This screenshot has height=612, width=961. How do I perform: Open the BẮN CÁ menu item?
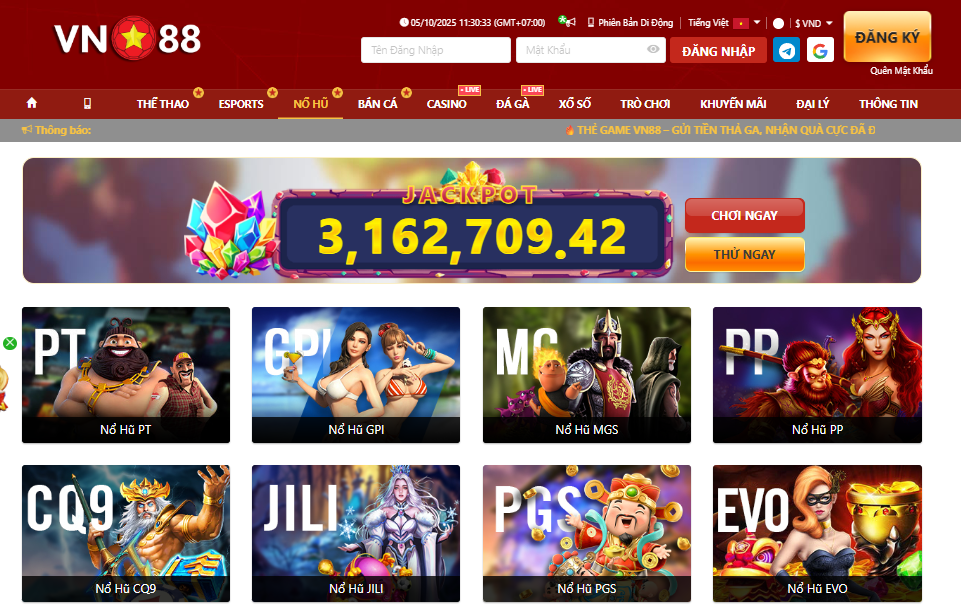click(378, 104)
